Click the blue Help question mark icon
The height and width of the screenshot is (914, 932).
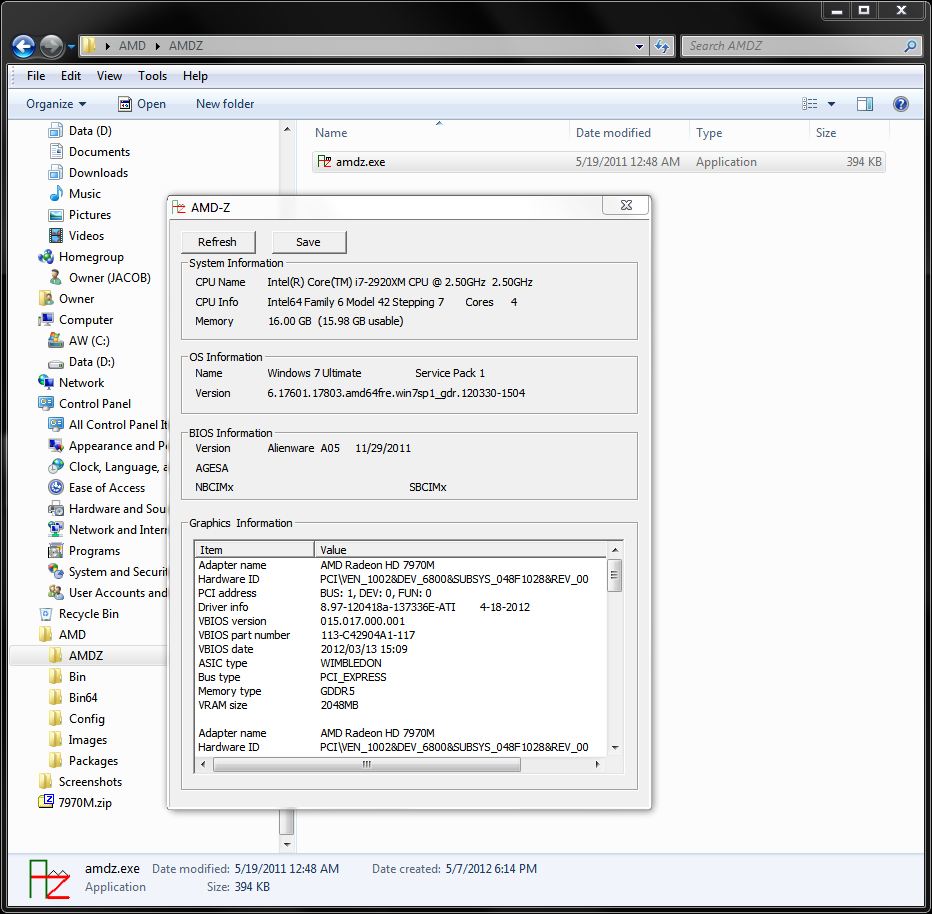(900, 104)
